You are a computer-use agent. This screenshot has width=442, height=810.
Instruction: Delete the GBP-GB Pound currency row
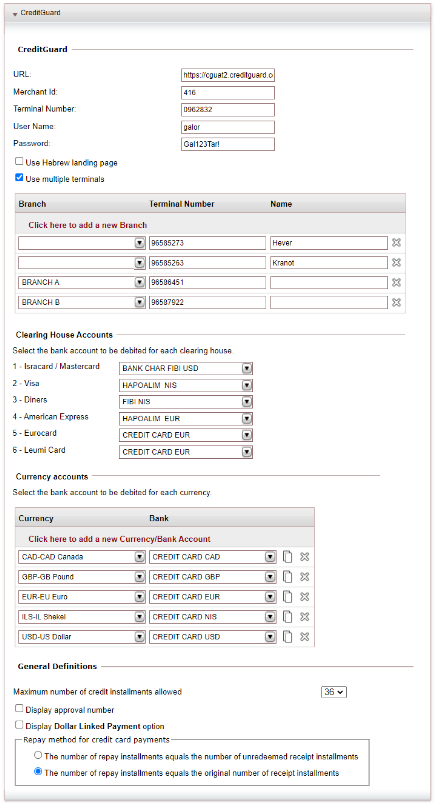[305, 577]
